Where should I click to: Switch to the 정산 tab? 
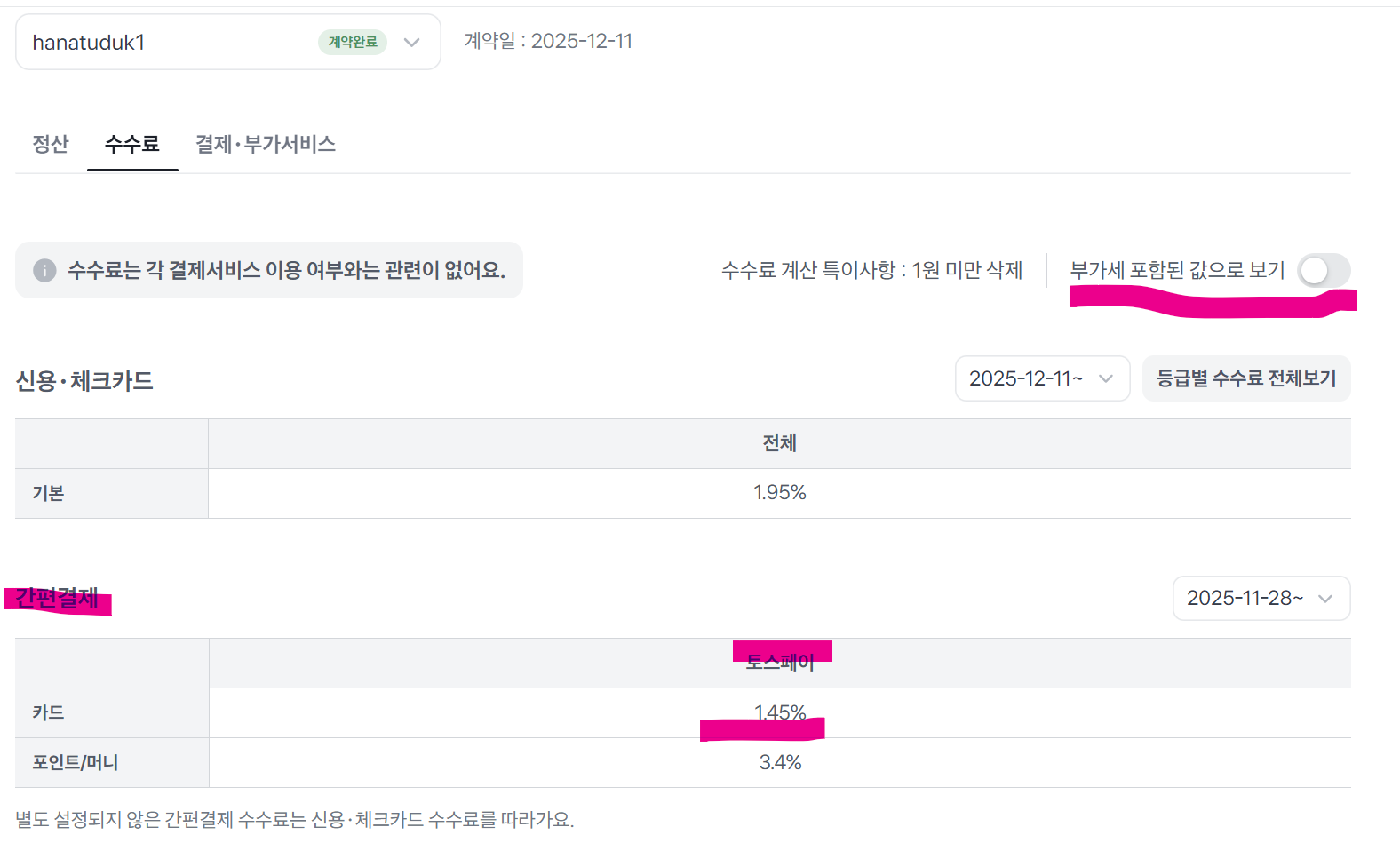coord(51,144)
